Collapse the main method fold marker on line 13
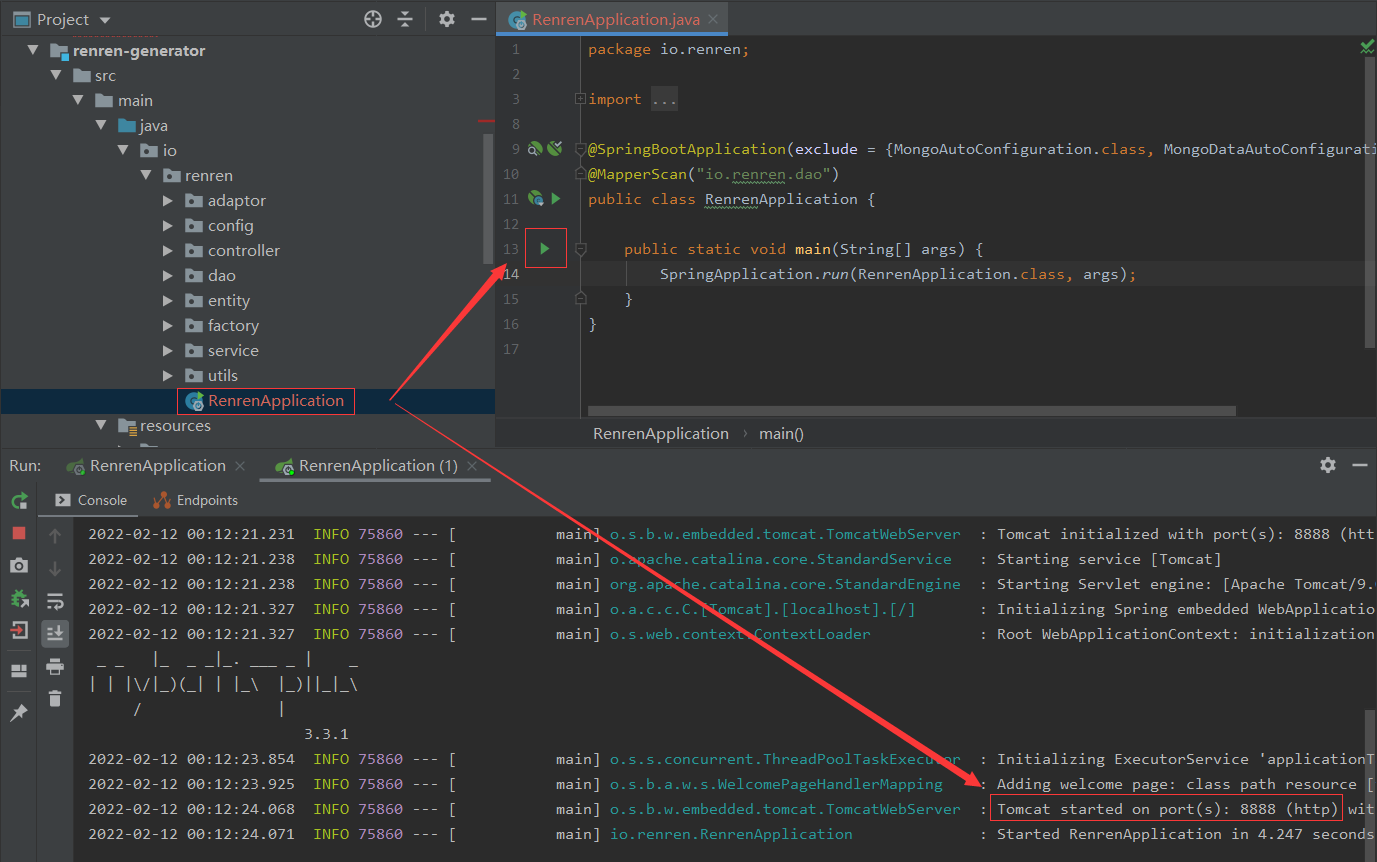 click(x=580, y=249)
